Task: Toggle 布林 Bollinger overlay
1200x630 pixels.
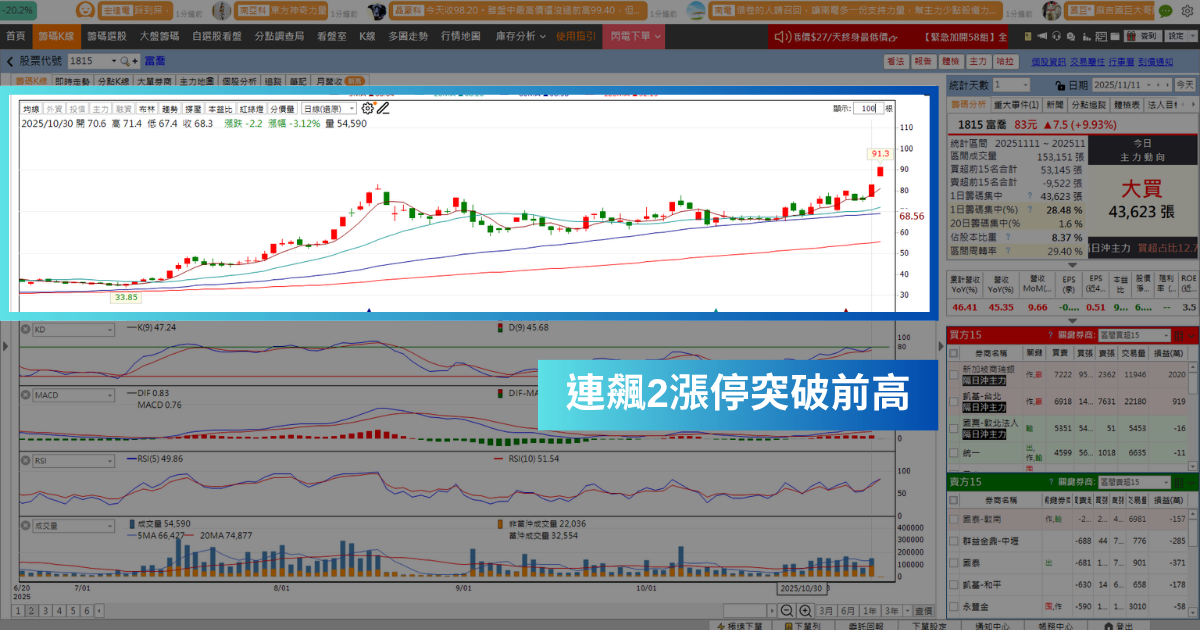Action: [147, 109]
